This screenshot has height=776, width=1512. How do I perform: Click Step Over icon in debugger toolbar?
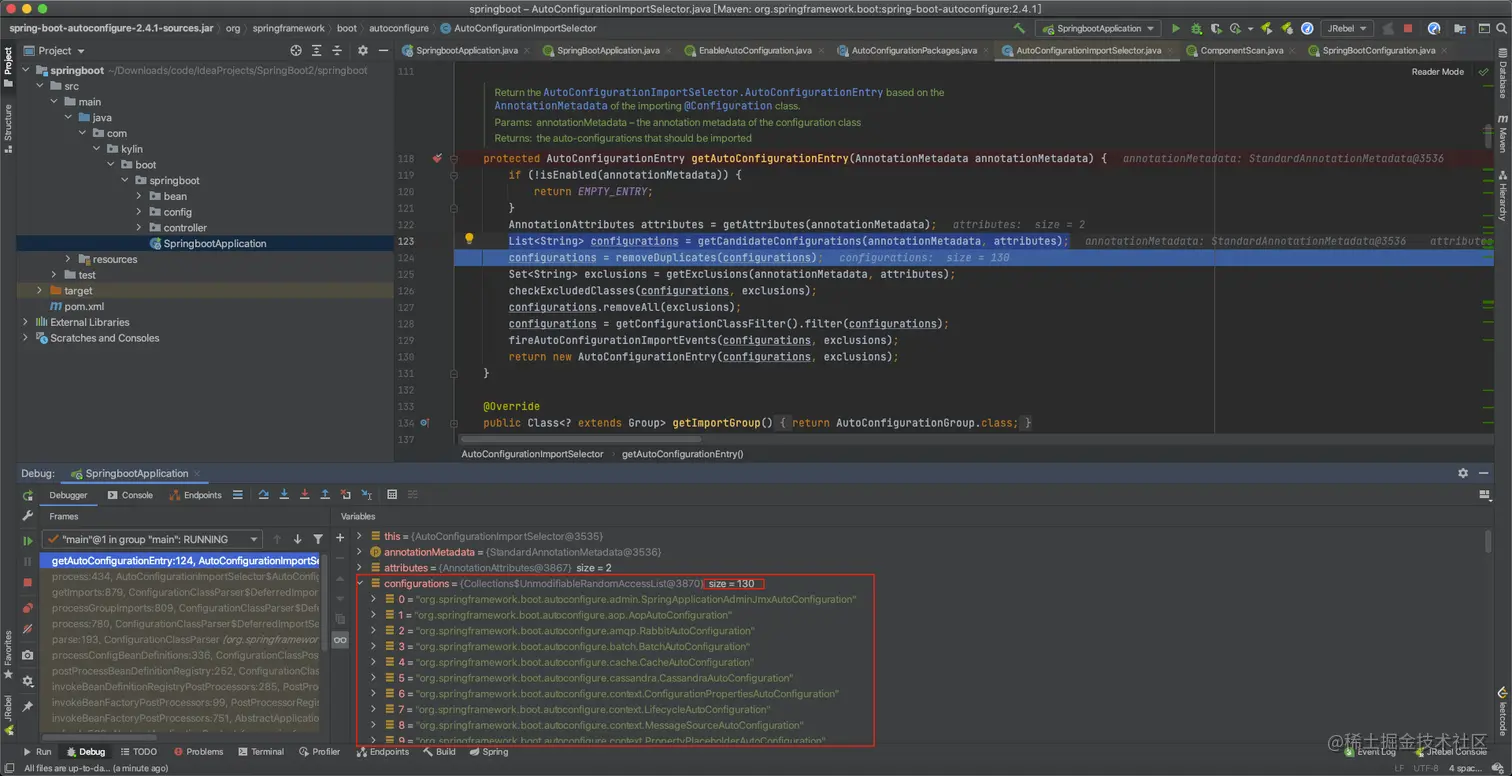(x=263, y=495)
